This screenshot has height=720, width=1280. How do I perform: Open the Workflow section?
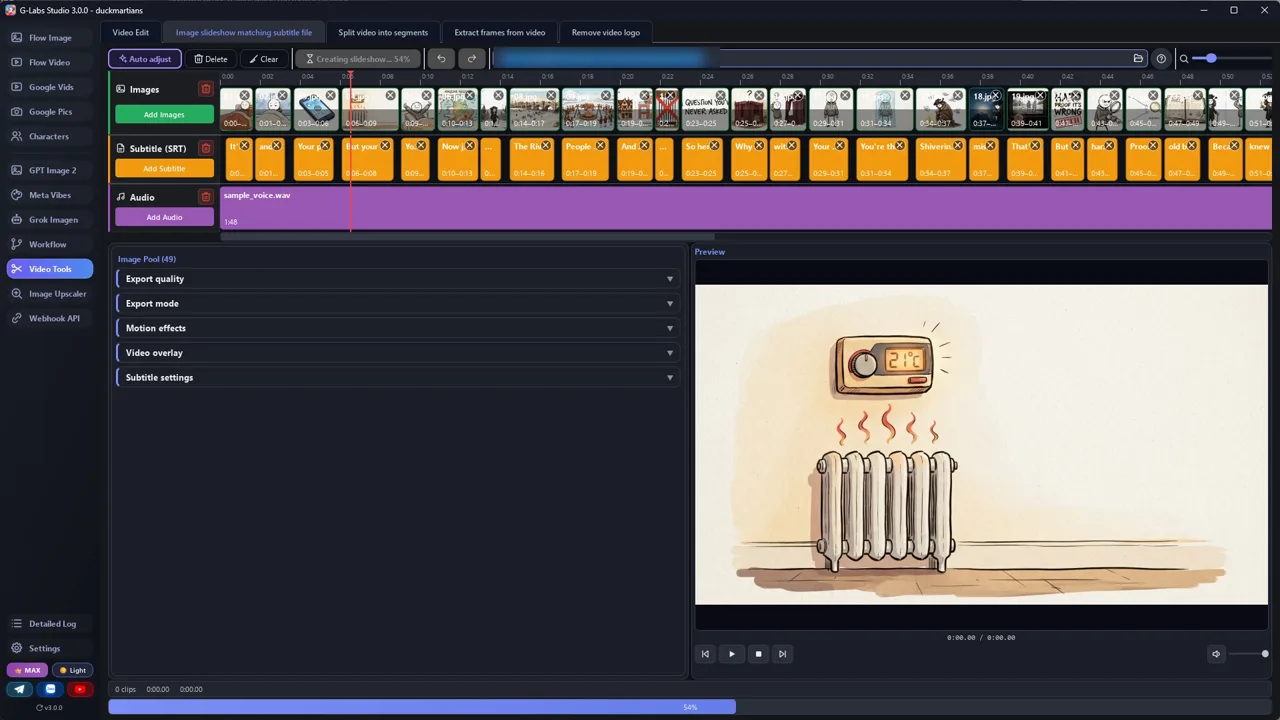tap(50, 244)
